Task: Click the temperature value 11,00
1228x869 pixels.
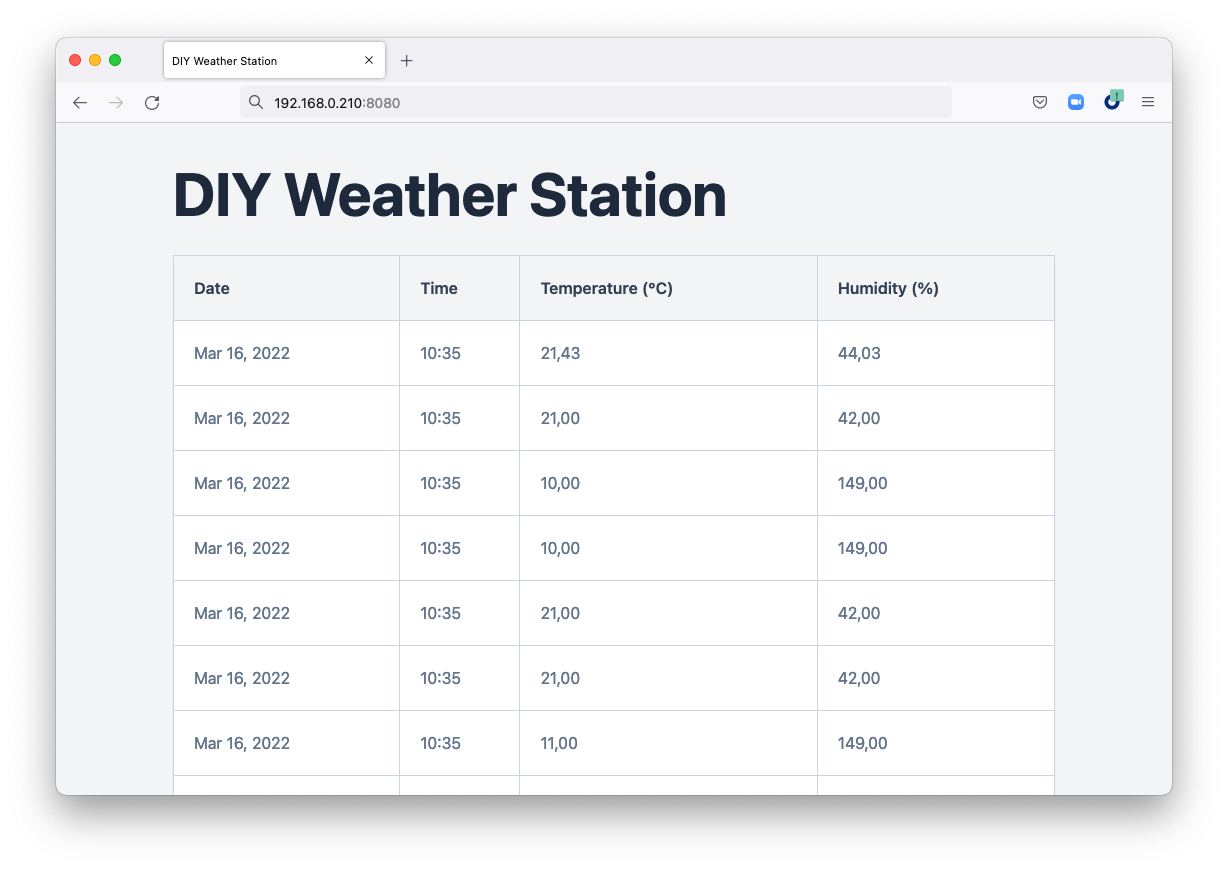Action: 559,743
